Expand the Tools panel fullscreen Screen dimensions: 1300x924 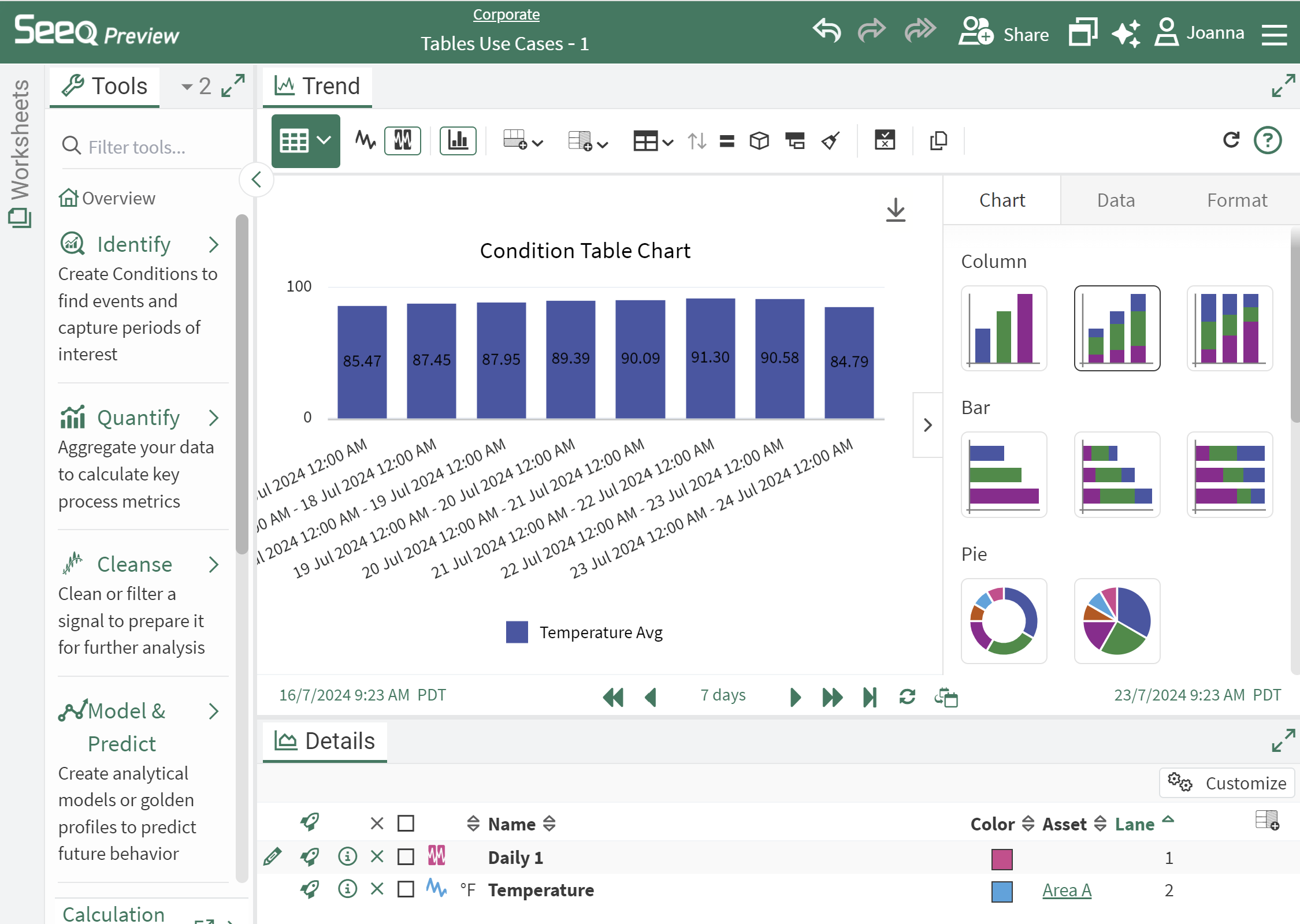[x=233, y=85]
